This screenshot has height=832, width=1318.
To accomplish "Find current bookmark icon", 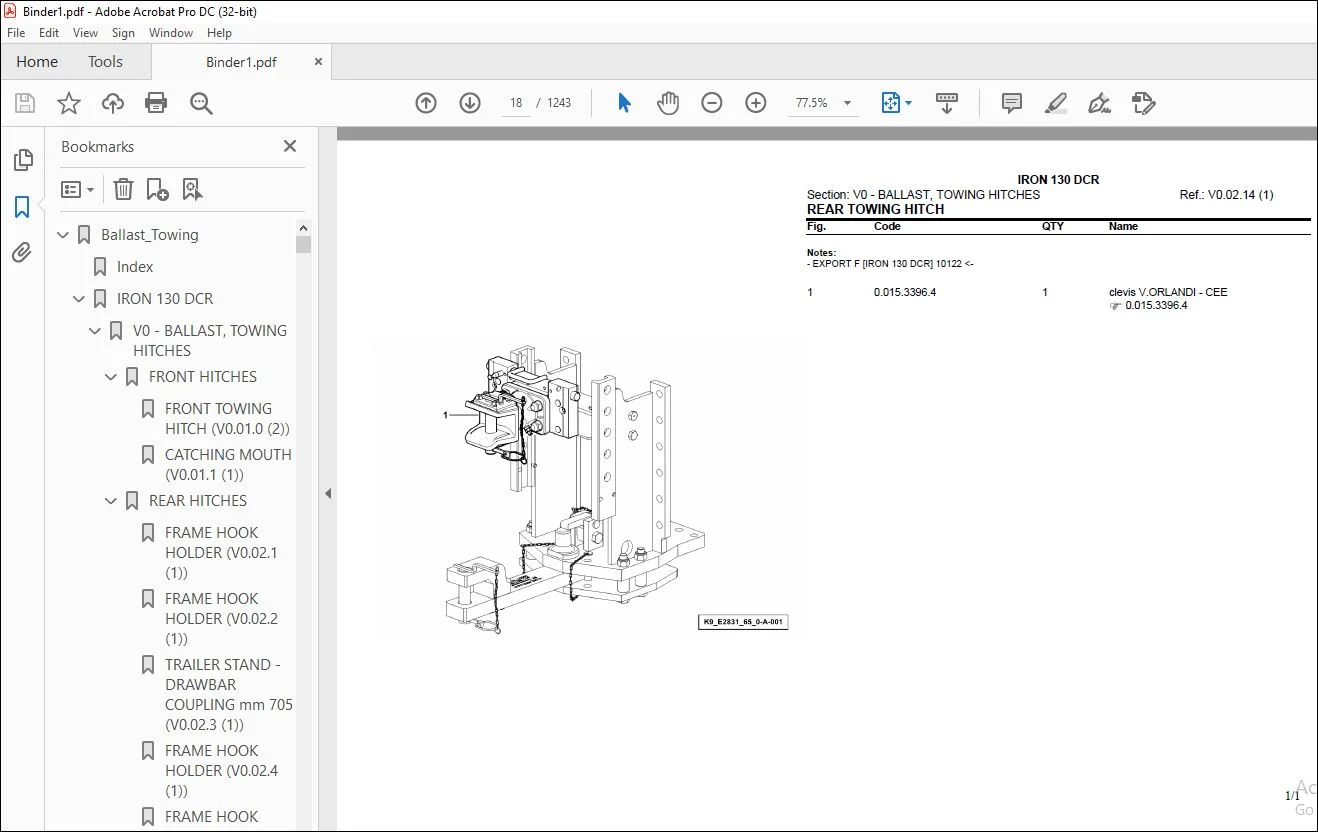I will [x=193, y=189].
